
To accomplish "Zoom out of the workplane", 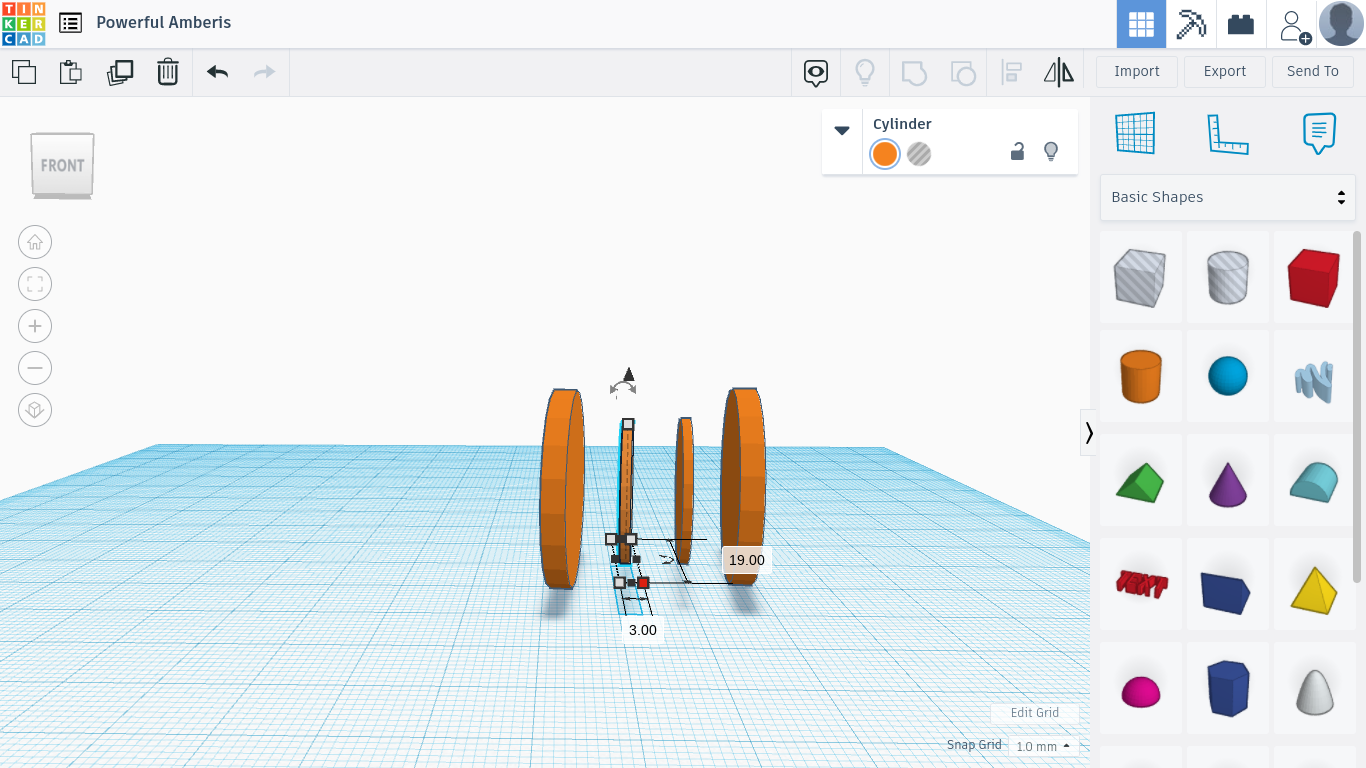I will (35, 368).
